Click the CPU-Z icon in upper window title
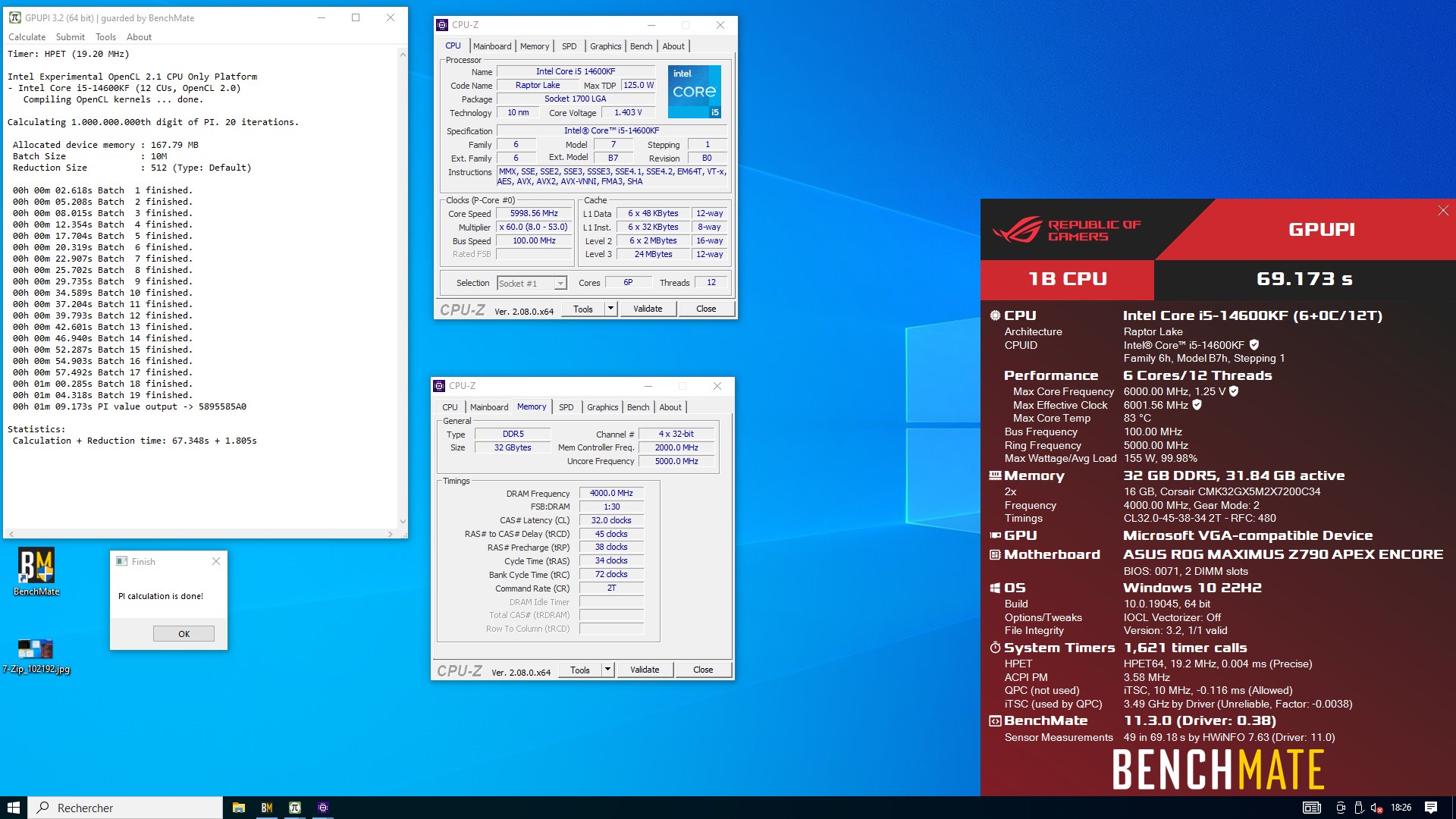The height and width of the screenshot is (819, 1456). click(442, 25)
